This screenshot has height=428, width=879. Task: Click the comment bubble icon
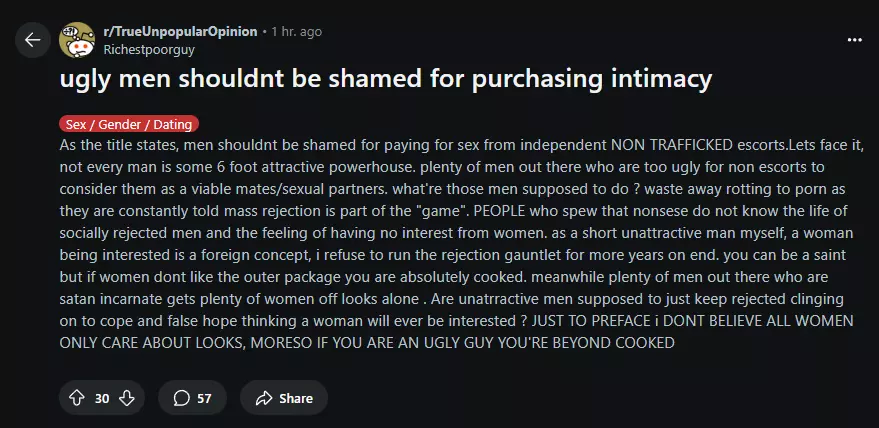pos(181,398)
